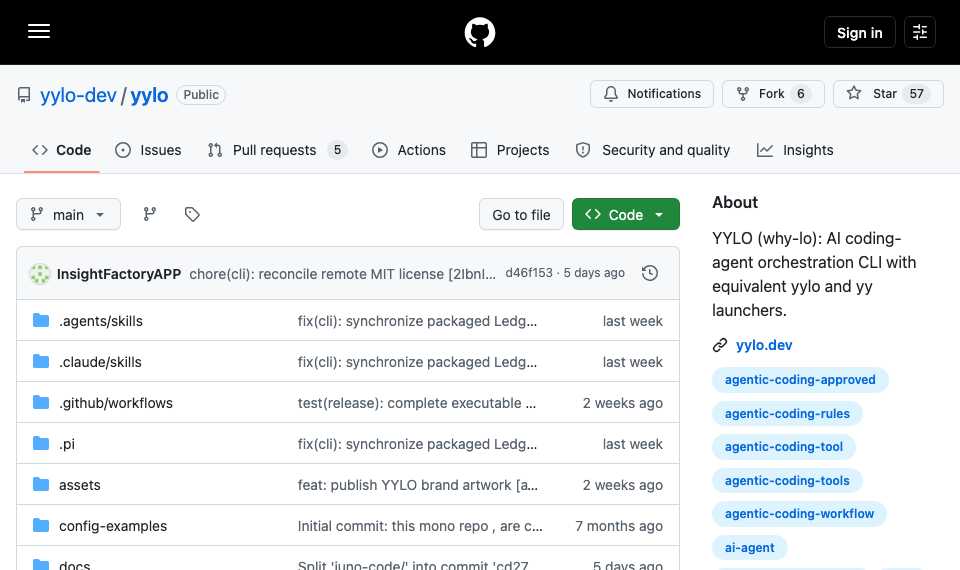Go to GitHub home via Octocat logo
This screenshot has width=960, height=570.
point(479,32)
